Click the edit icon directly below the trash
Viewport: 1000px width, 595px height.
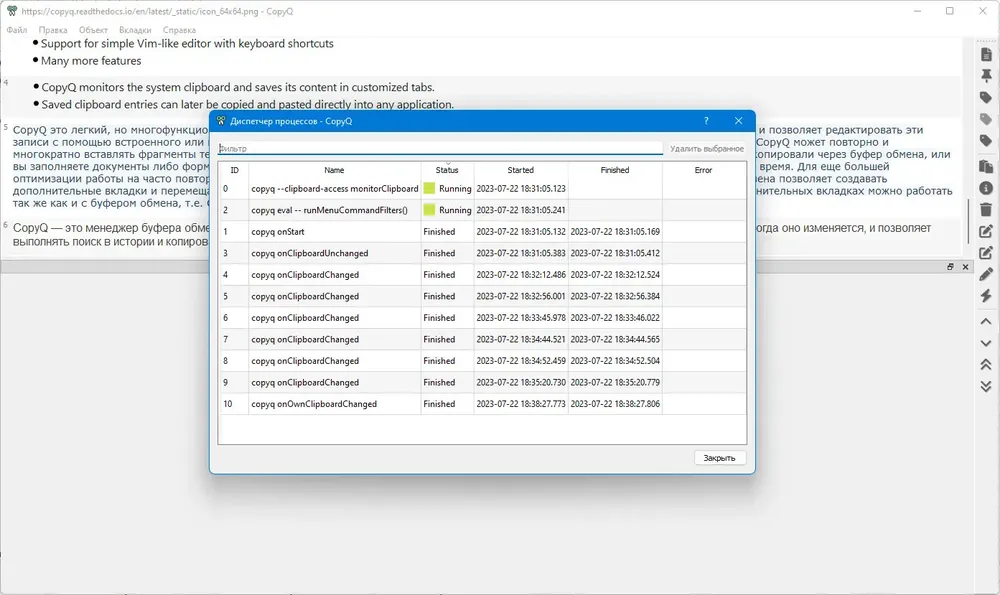click(986, 231)
